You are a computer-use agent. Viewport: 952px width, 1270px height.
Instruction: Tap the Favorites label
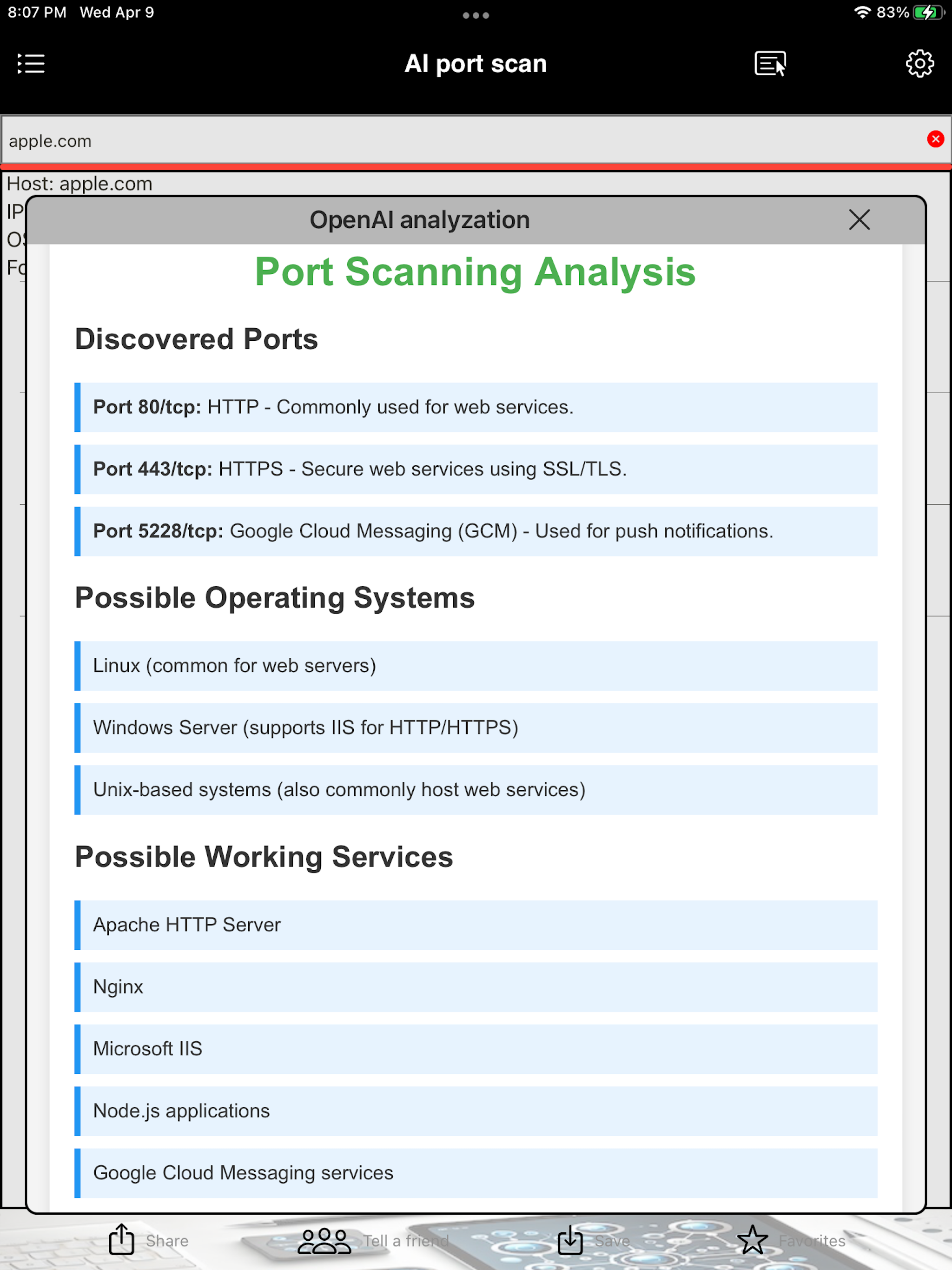click(812, 1241)
